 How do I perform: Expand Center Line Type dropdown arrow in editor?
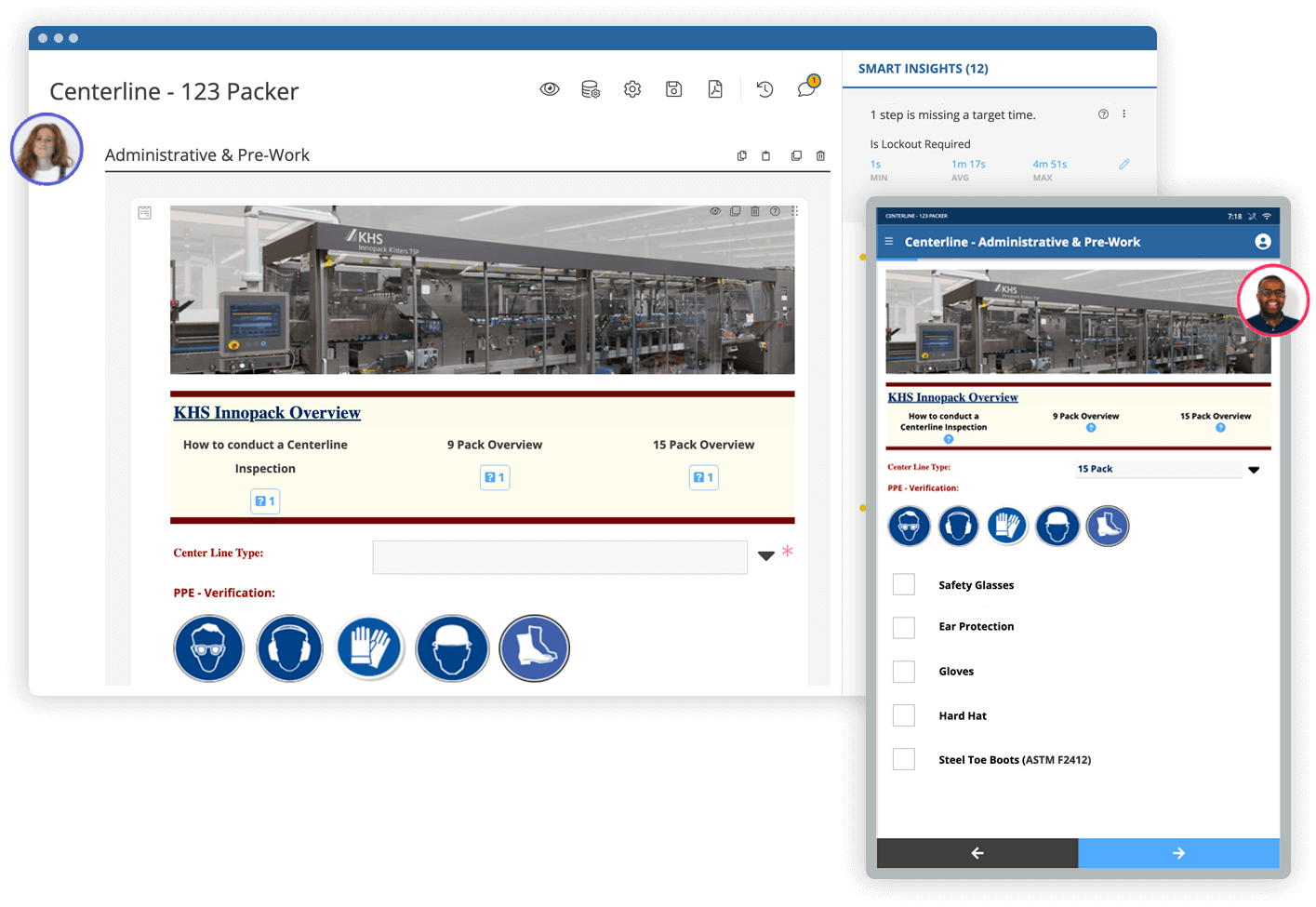(765, 556)
